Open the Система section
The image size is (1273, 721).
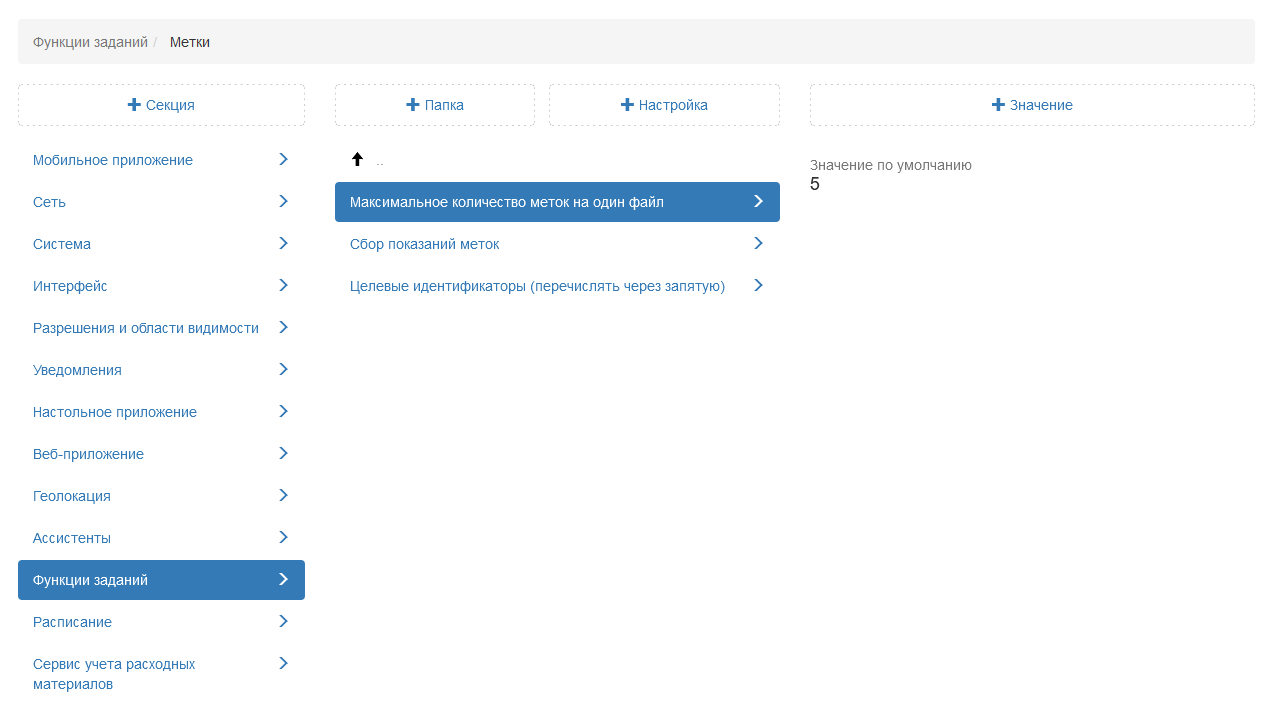pos(62,244)
